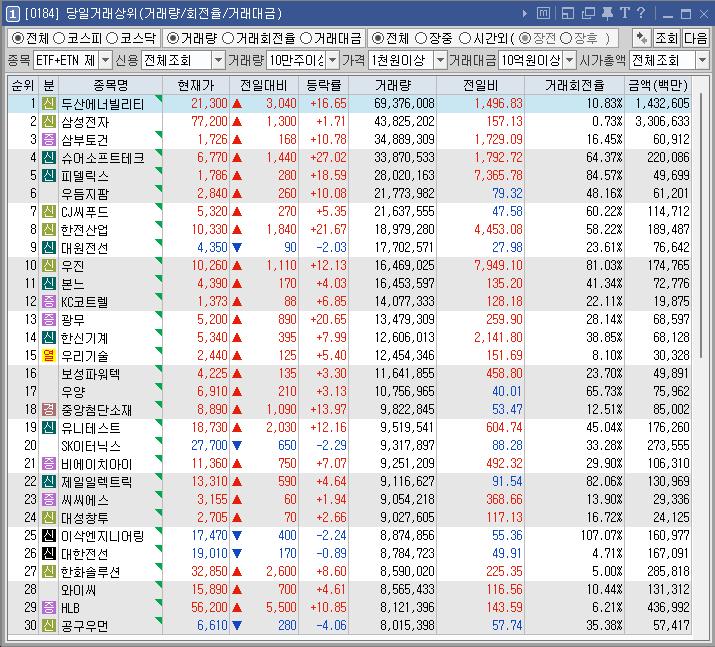Open the 신용 dropdown showing 전체조회
The height and width of the screenshot is (647, 715).
[183, 60]
